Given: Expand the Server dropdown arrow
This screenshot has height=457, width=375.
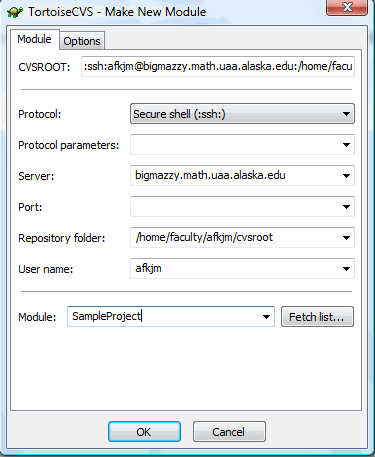Looking at the screenshot, I should tap(346, 176).
